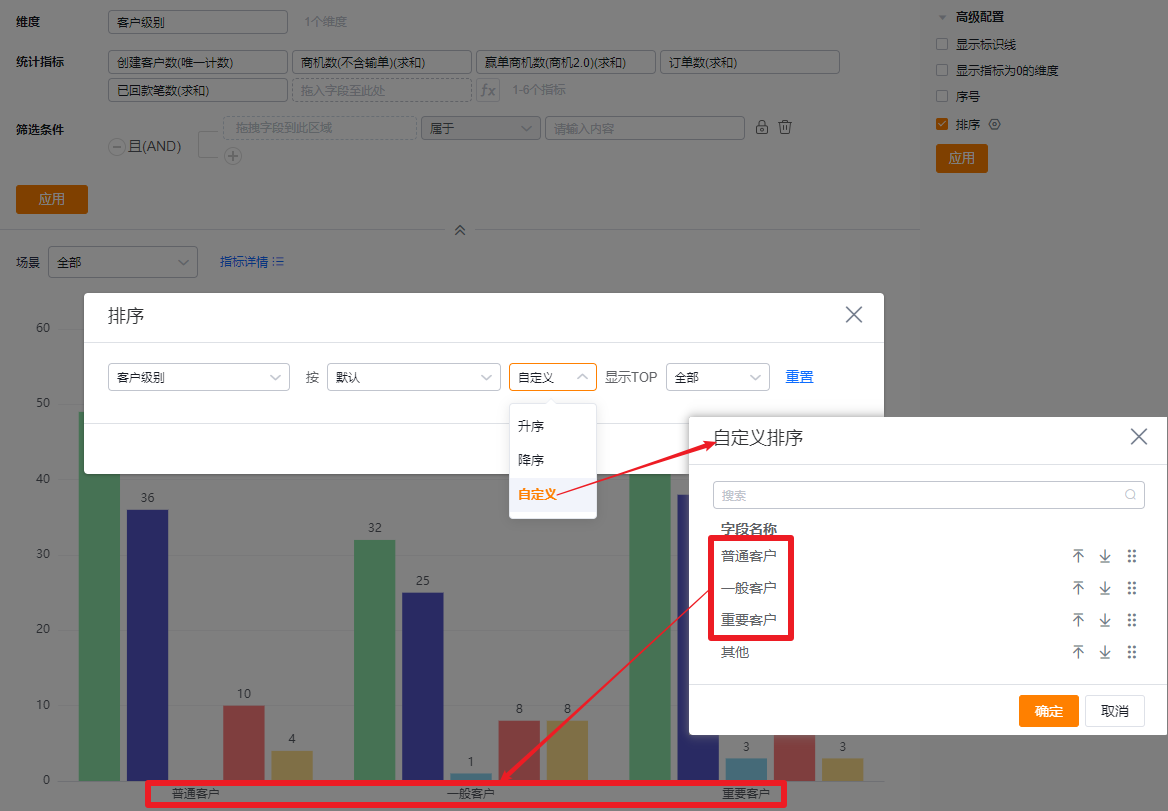The height and width of the screenshot is (811, 1168).
Task: Enable 显示指标为0的维度 checkbox
Action: [x=942, y=70]
